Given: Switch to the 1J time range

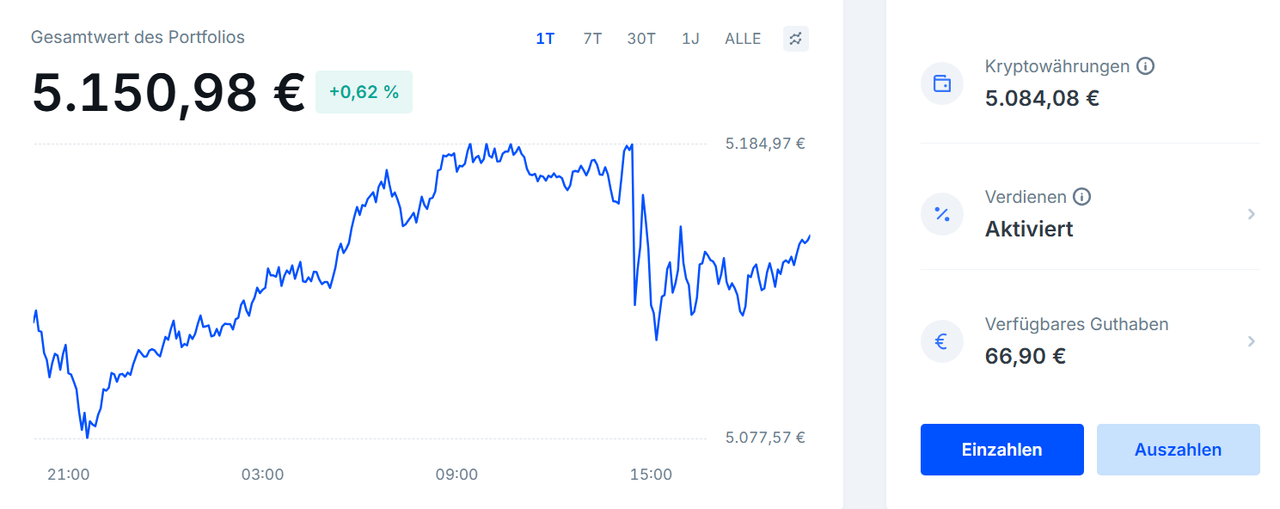Looking at the screenshot, I should coord(691,39).
